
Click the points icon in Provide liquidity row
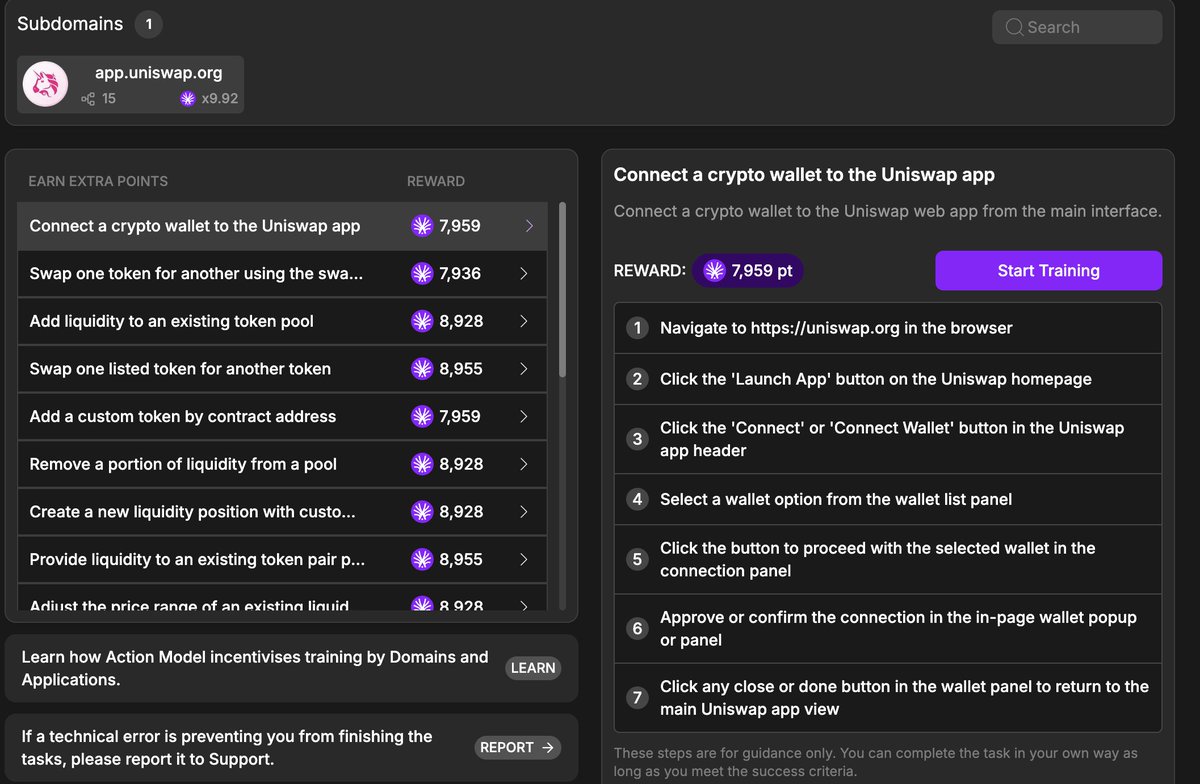(422, 559)
